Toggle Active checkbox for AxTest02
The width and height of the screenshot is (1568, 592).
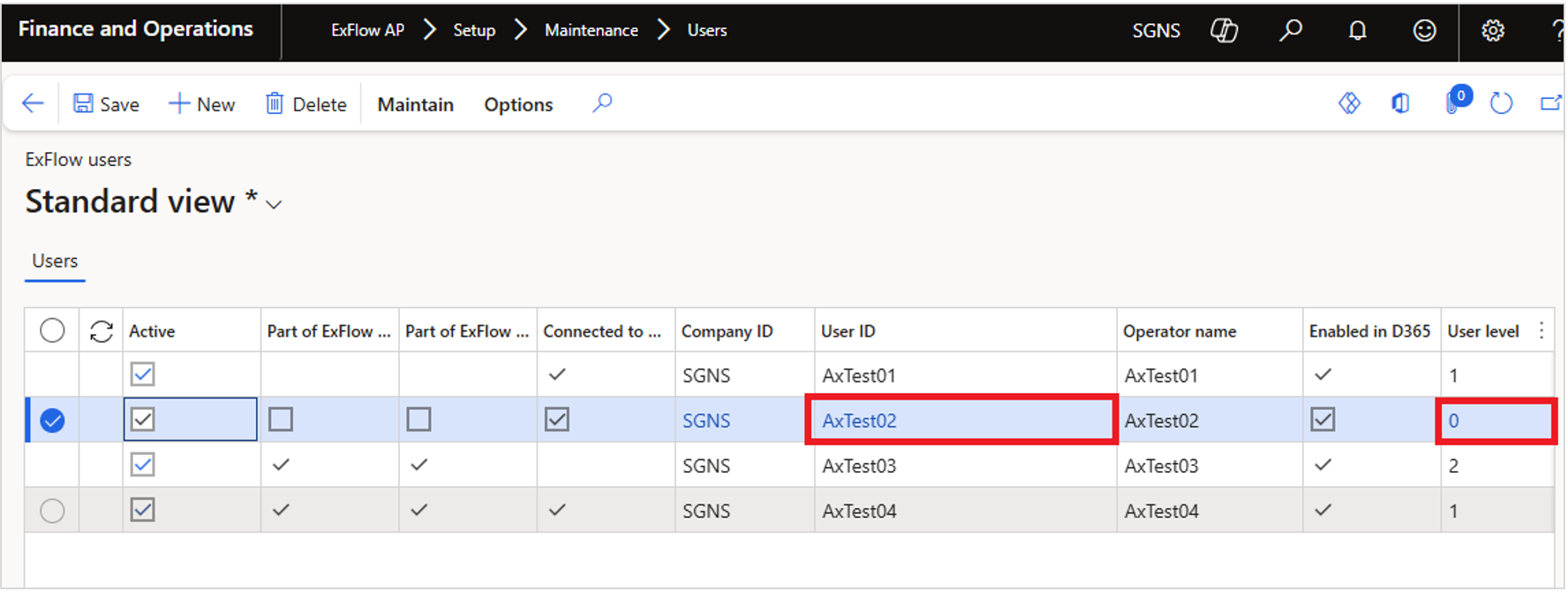142,419
